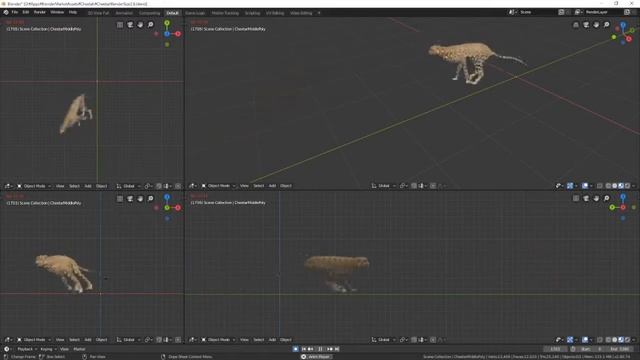
Task: Click zoom magnifier icon in bottom-right viewport
Action: [607, 198]
